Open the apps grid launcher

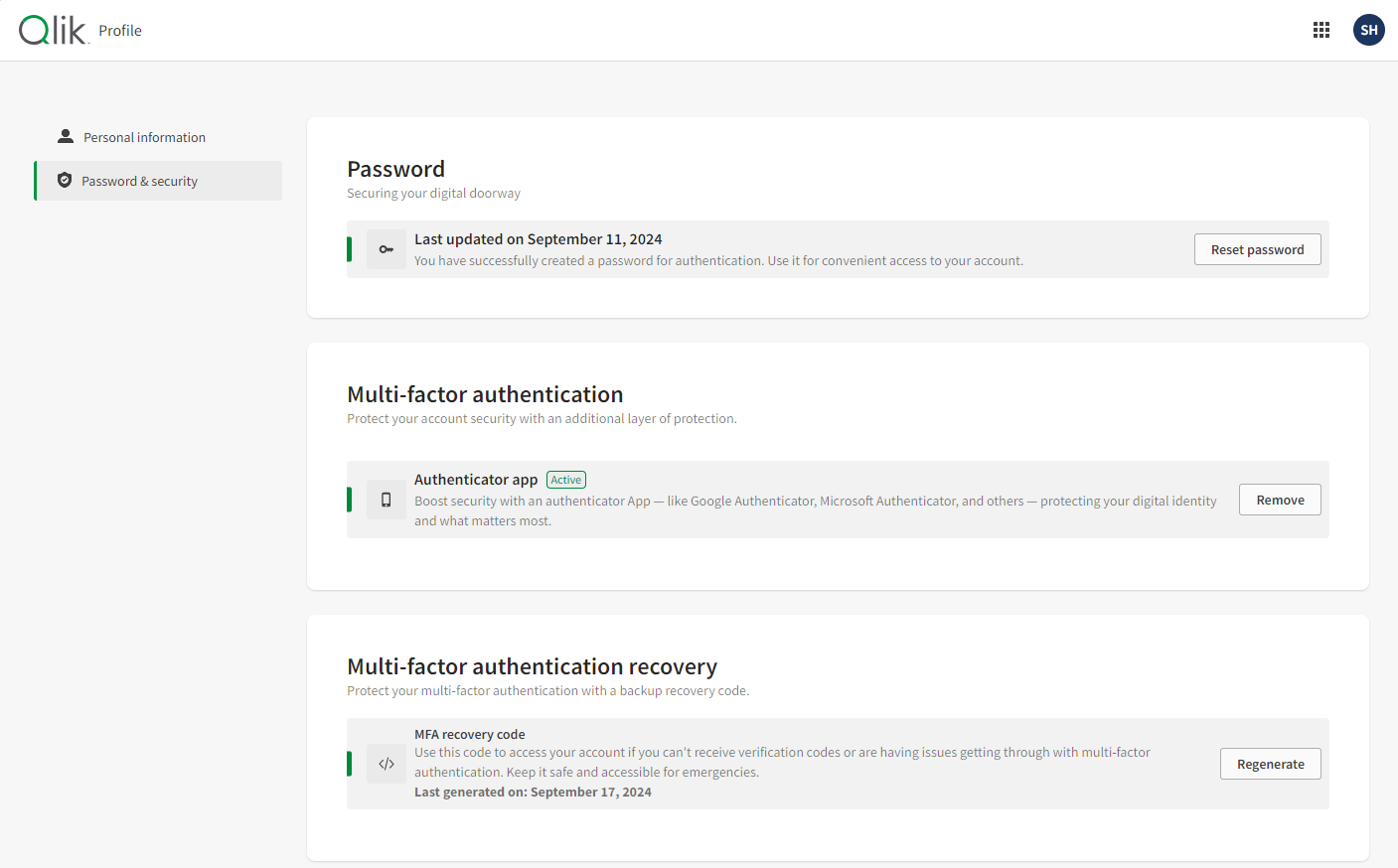tap(1320, 30)
